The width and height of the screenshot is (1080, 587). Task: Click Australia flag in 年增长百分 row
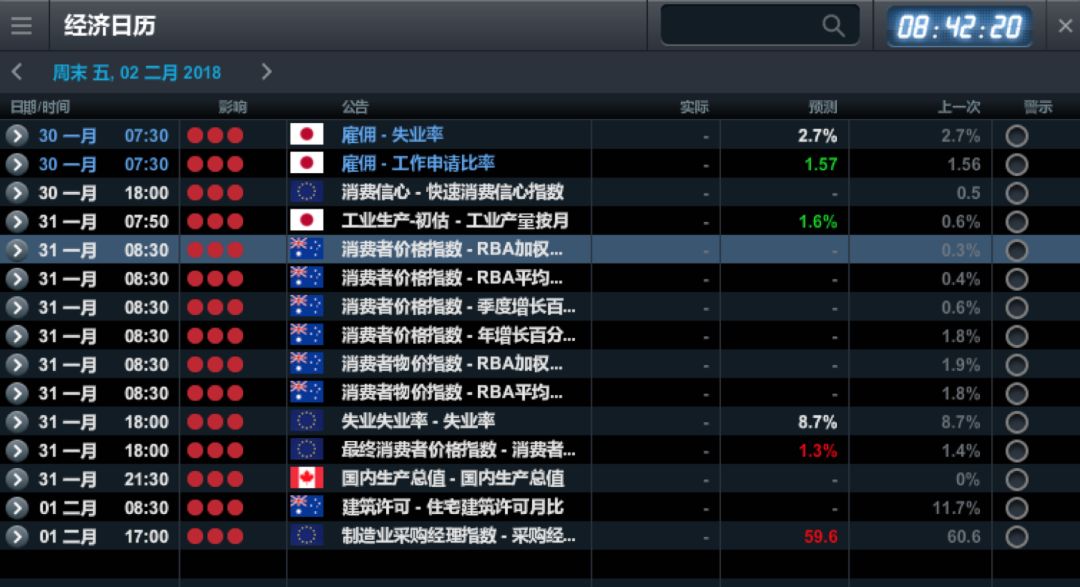tap(307, 335)
